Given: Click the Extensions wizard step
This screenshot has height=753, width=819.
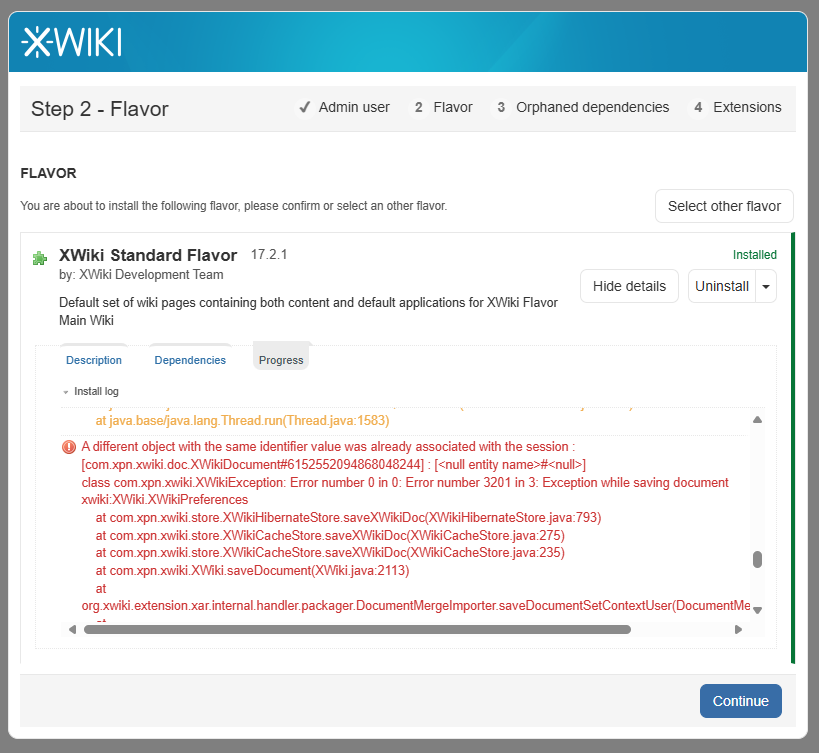Looking at the screenshot, I should coord(736,108).
